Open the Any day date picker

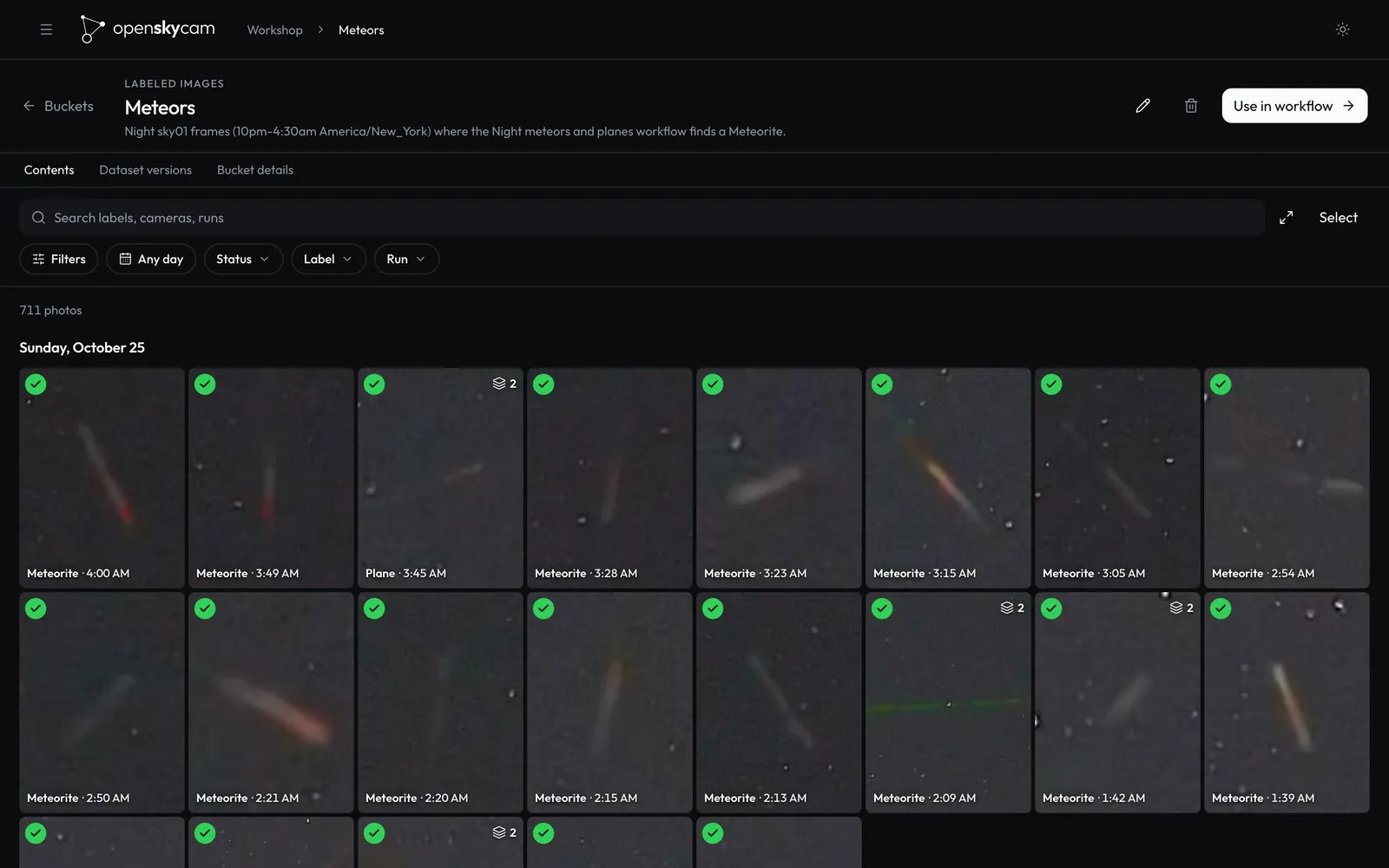pos(151,259)
